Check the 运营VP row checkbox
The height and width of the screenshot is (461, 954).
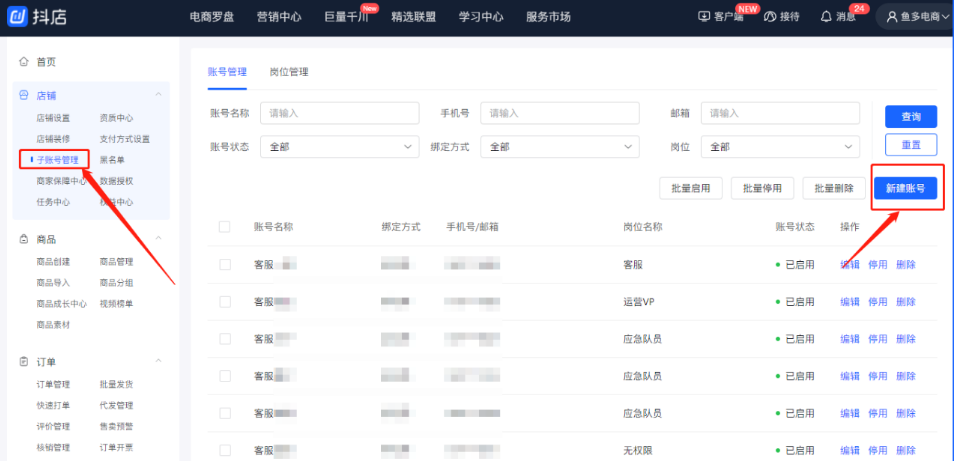point(225,302)
